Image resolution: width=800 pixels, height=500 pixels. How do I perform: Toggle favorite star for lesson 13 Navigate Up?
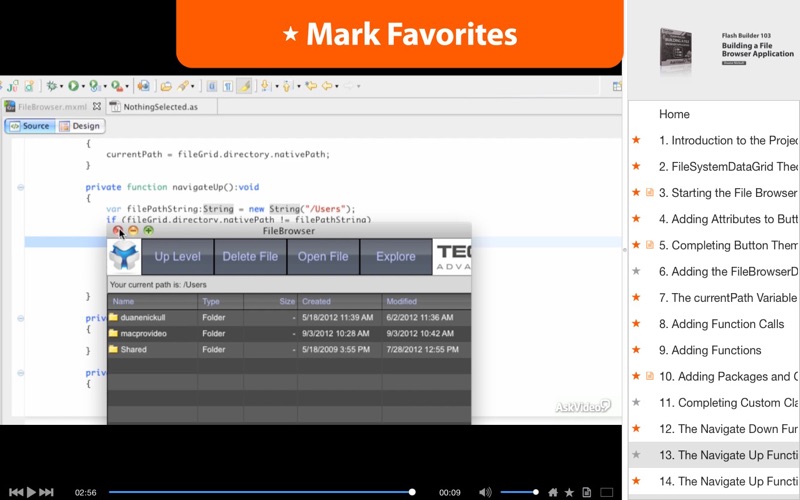(636, 455)
